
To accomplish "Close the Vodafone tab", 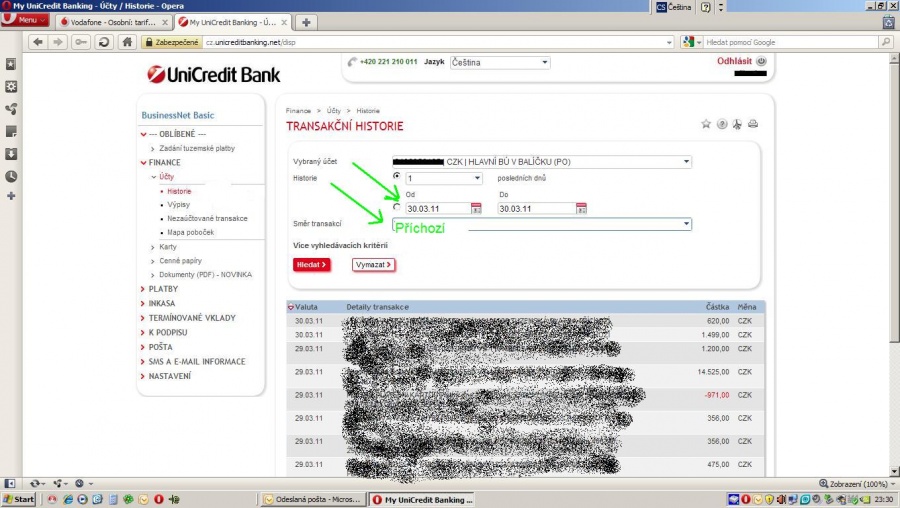I will pyautogui.click(x=165, y=22).
